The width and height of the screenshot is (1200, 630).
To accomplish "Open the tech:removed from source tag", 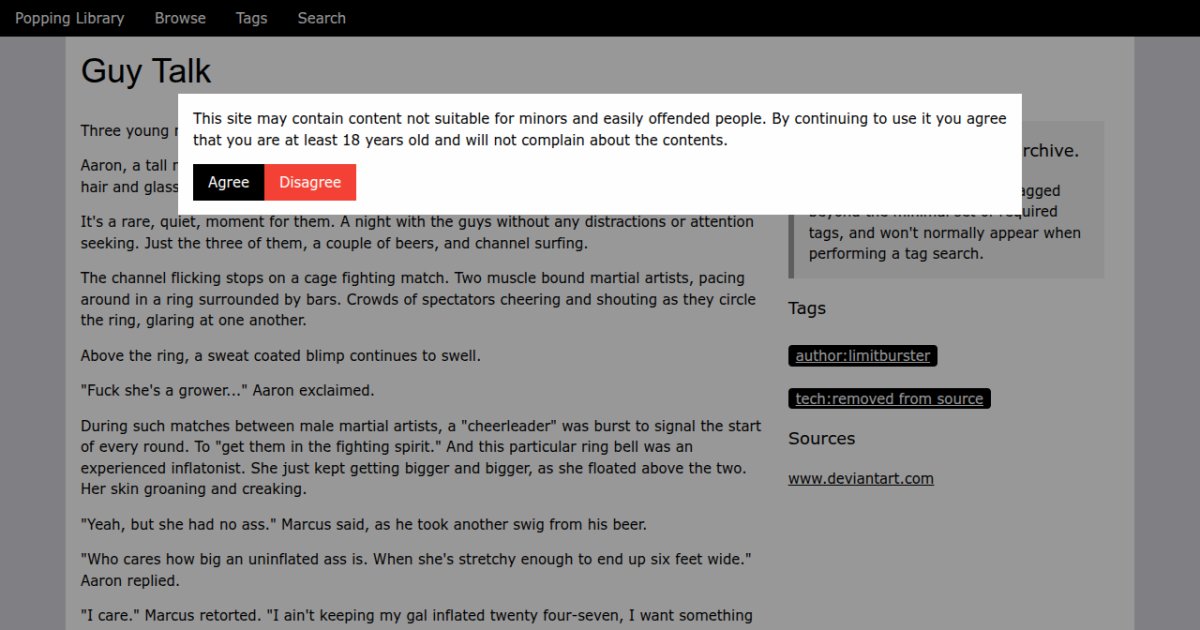I will (x=889, y=399).
